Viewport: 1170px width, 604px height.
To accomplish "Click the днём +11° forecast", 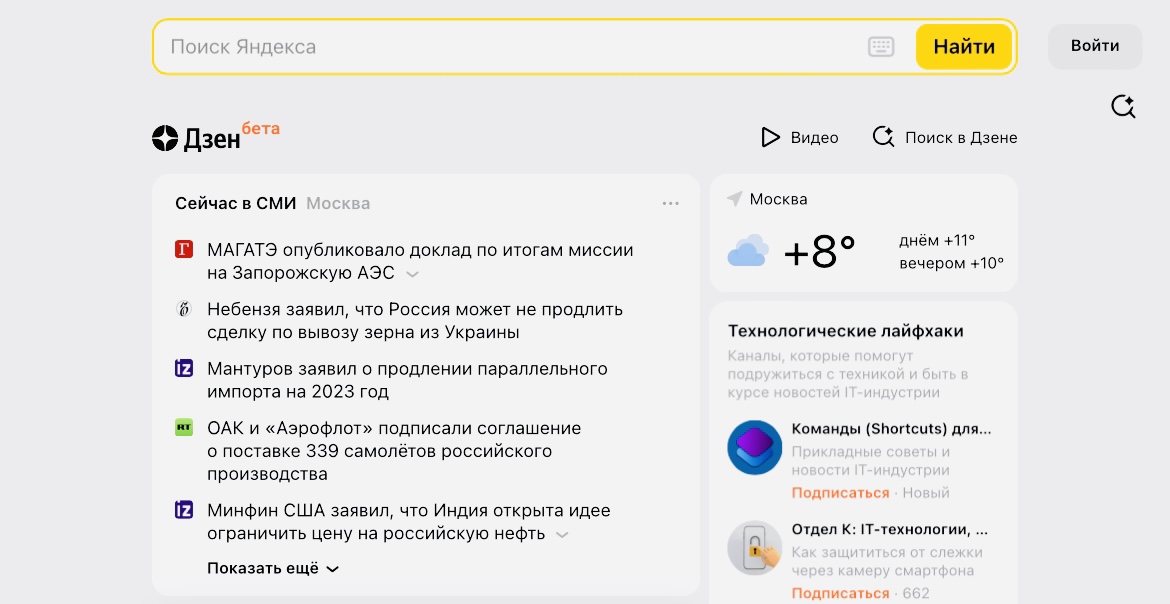I will pyautogui.click(x=937, y=240).
